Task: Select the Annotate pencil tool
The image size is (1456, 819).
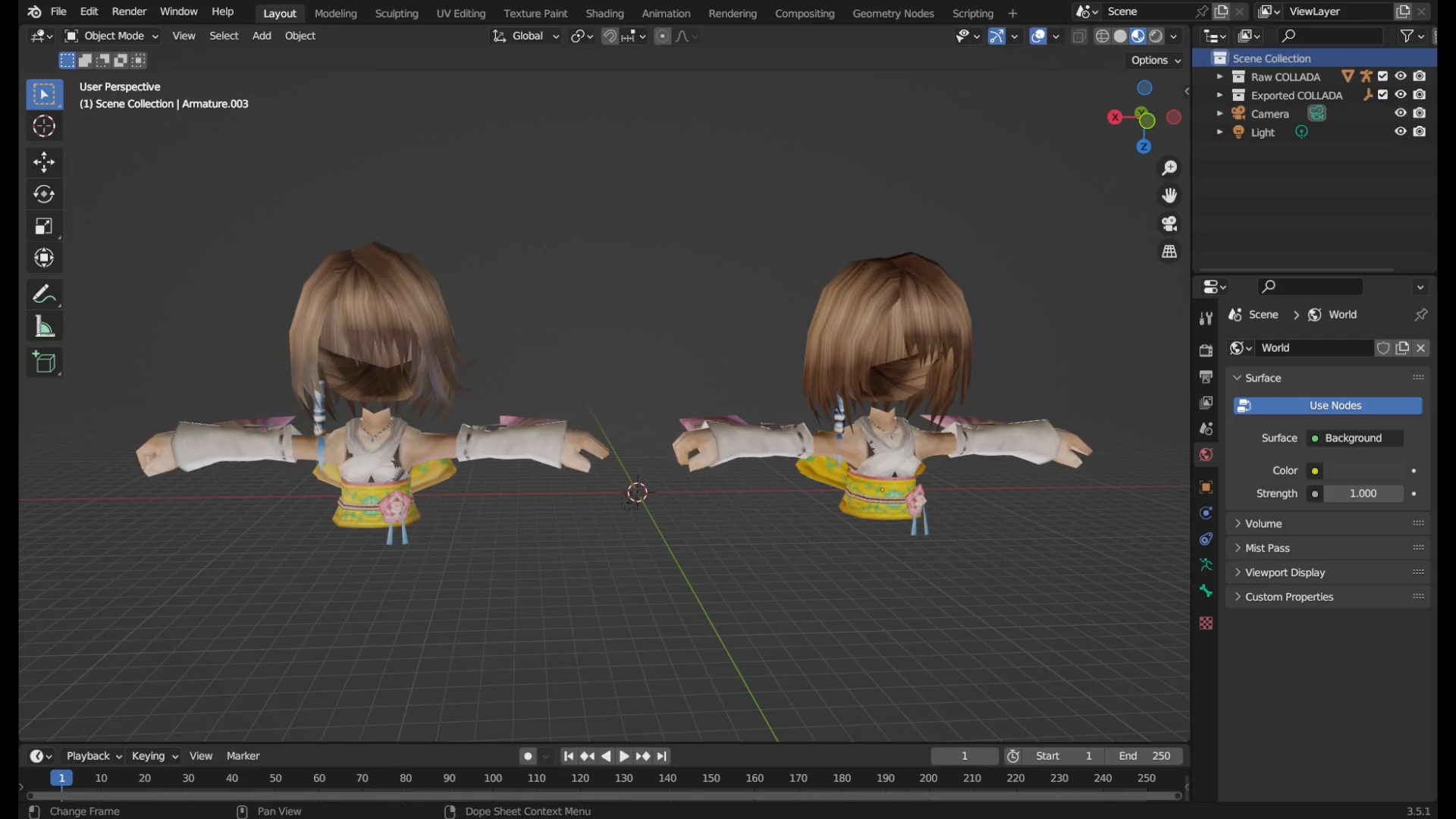Action: coord(44,293)
